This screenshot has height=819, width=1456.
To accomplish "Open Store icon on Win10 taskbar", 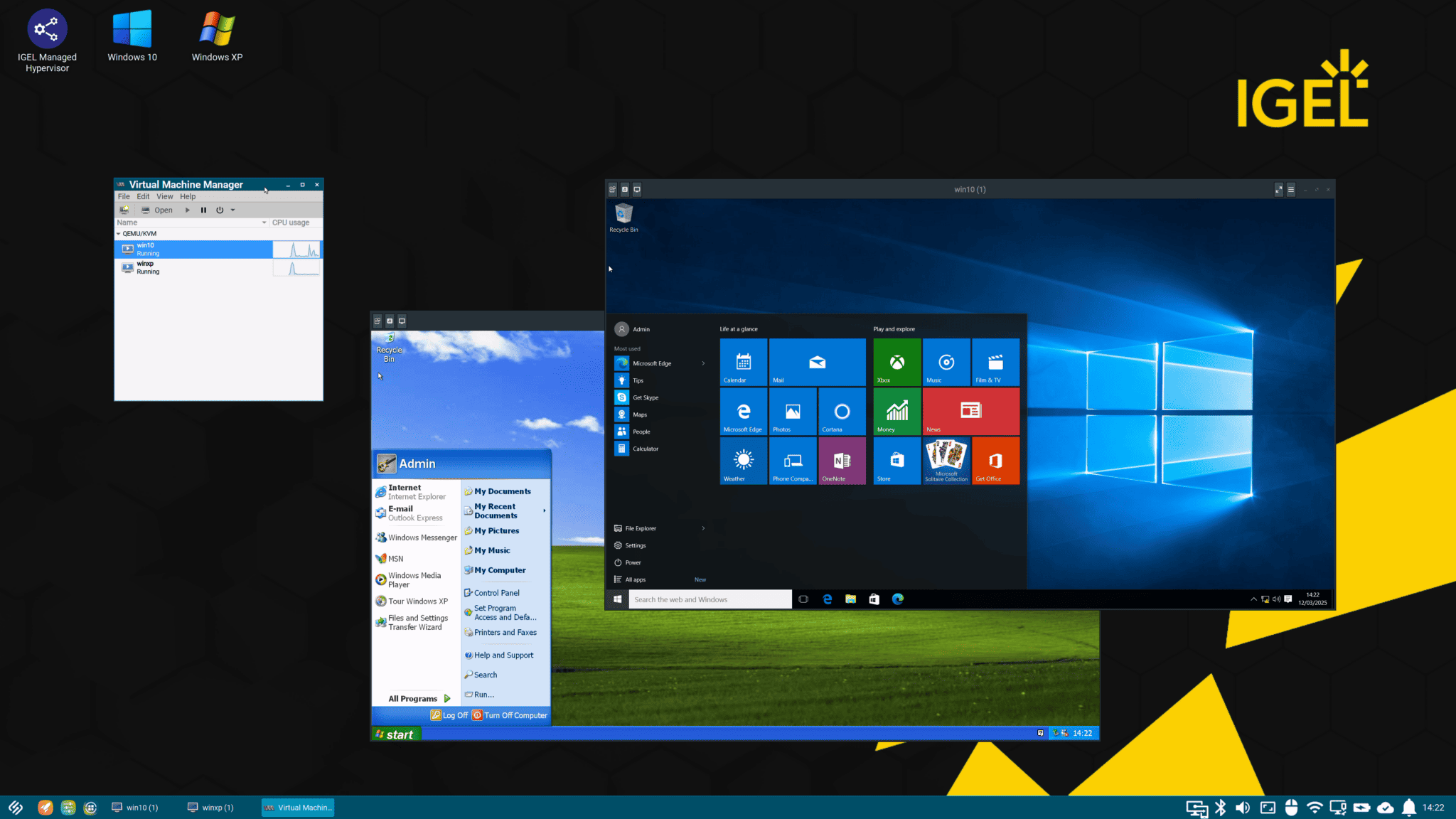I will tap(874, 599).
